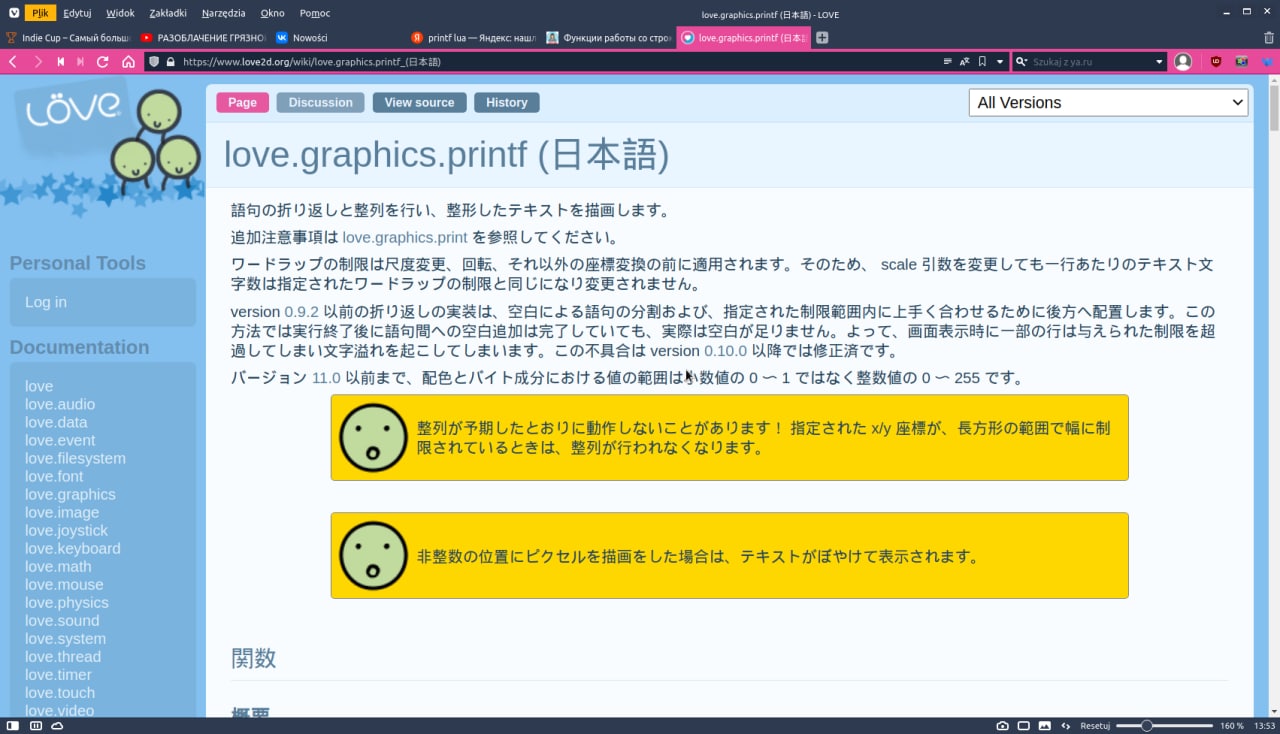Toggle reader view in address bar
The width and height of the screenshot is (1280, 734).
click(x=948, y=62)
